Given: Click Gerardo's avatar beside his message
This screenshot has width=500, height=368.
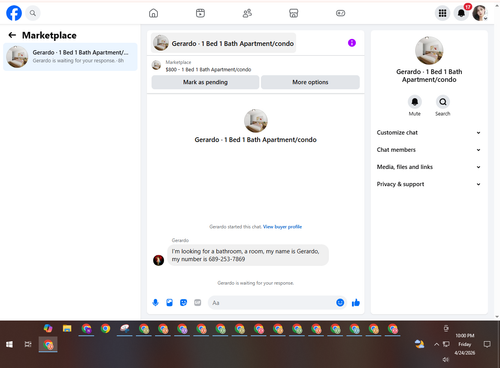Looking at the screenshot, I should pyautogui.click(x=158, y=260).
